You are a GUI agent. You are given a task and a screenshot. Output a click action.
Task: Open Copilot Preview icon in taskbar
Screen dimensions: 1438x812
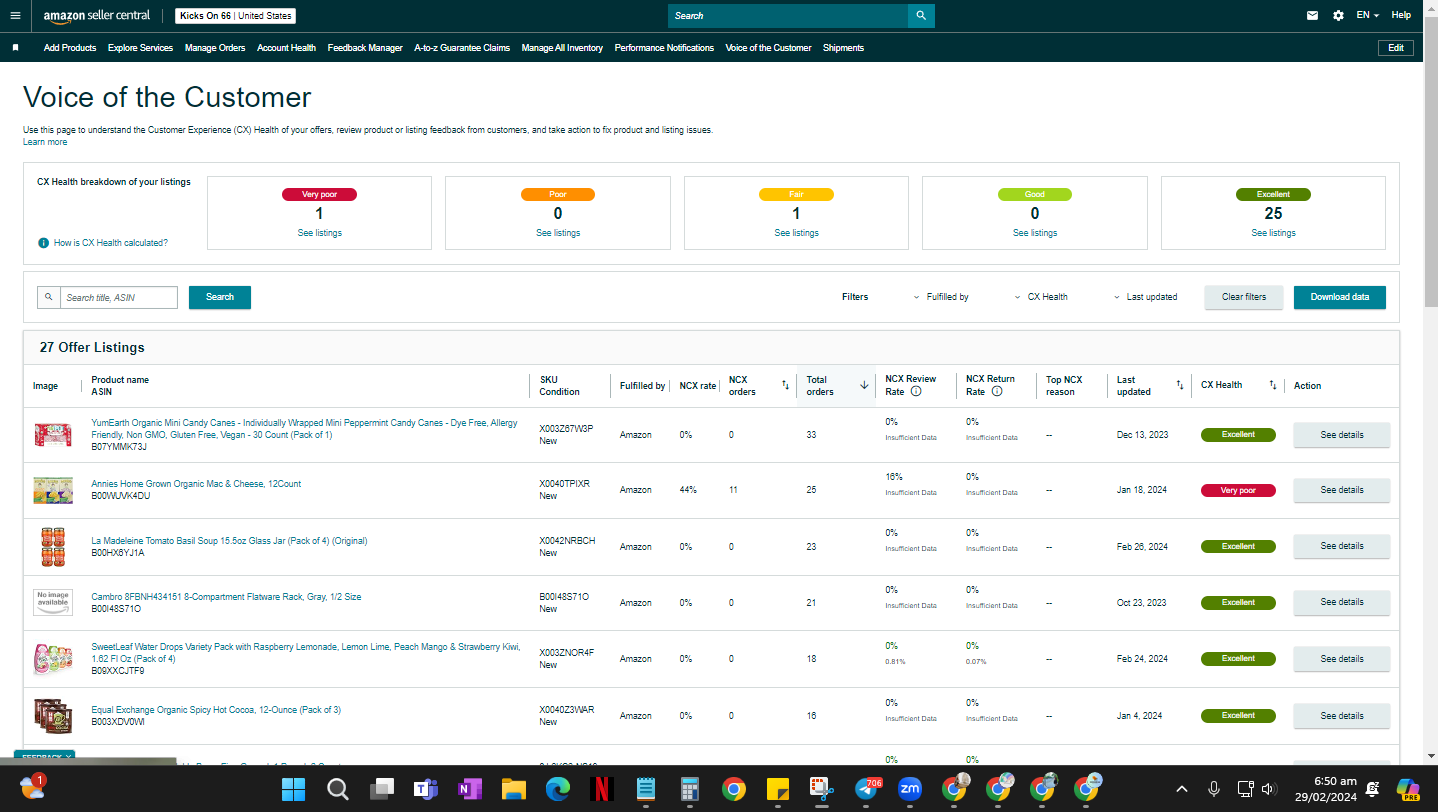[1408, 789]
